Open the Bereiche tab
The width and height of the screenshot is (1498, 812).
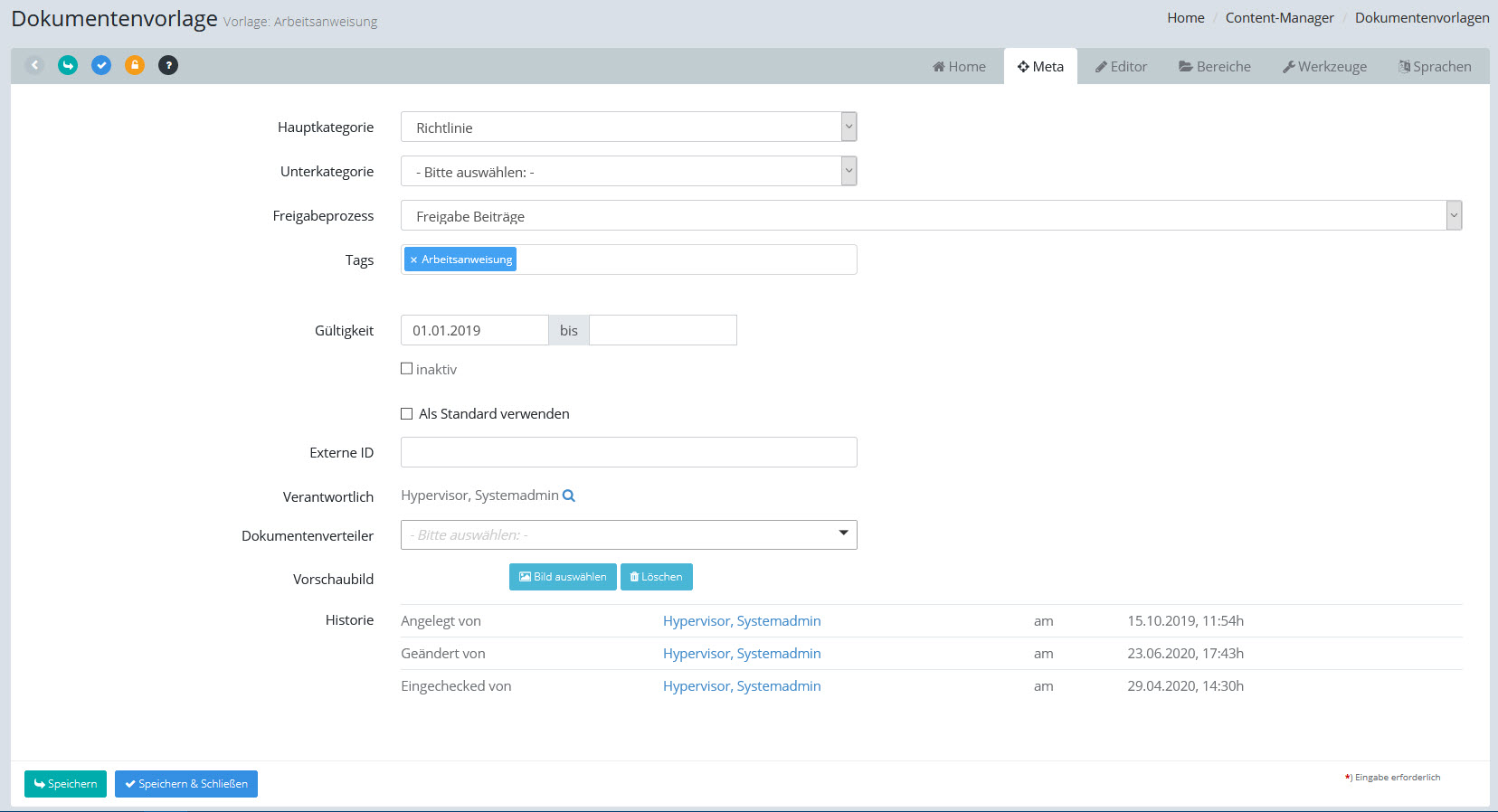point(1214,66)
